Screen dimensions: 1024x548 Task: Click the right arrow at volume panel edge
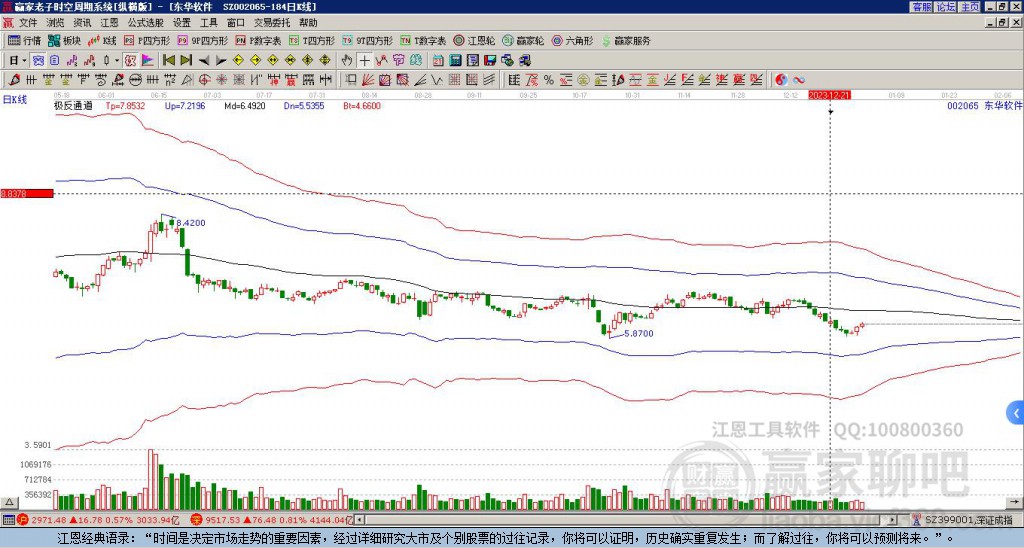[x=1015, y=502]
